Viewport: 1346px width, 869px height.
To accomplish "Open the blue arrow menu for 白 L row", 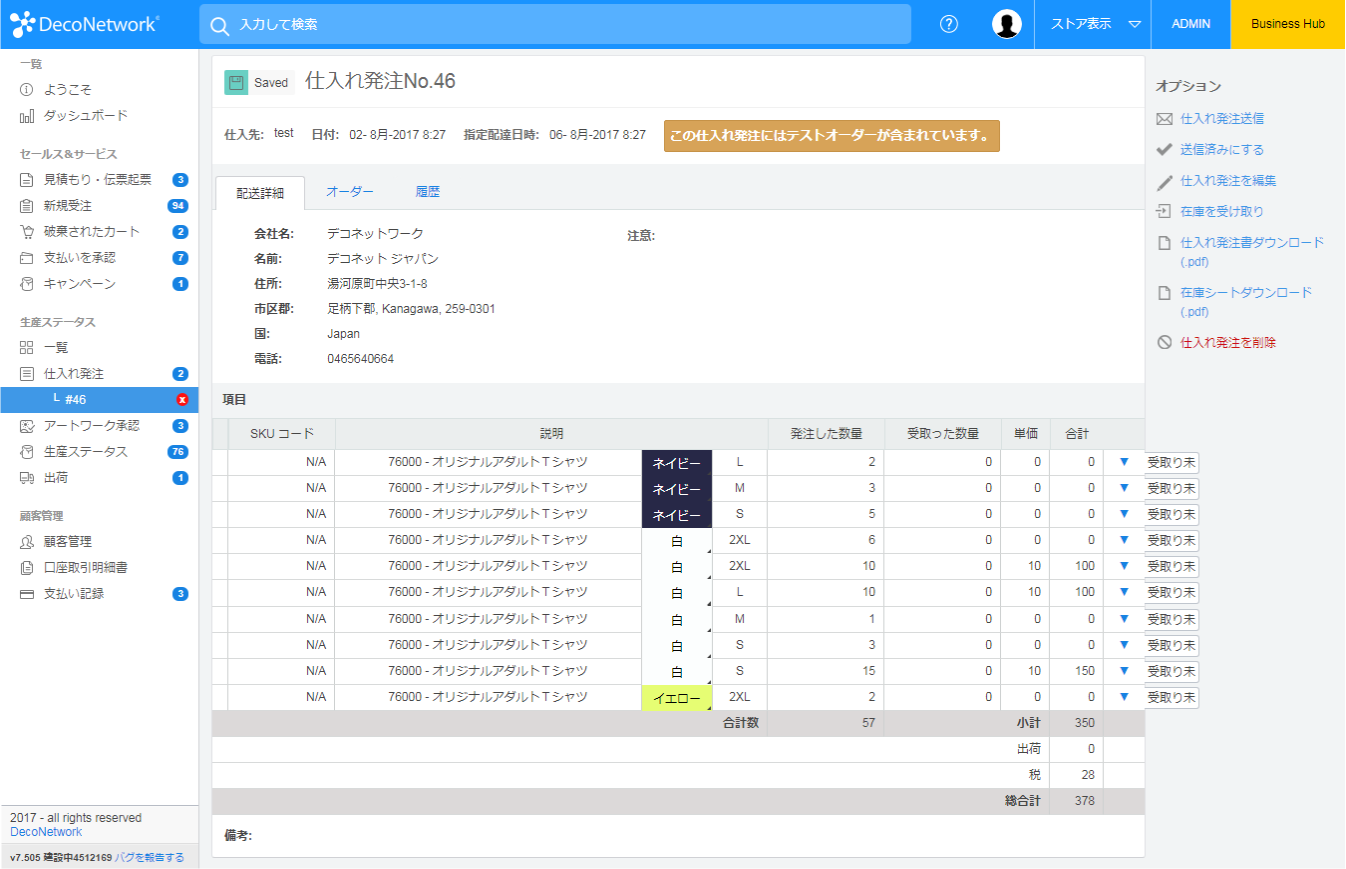I will [x=1124, y=592].
